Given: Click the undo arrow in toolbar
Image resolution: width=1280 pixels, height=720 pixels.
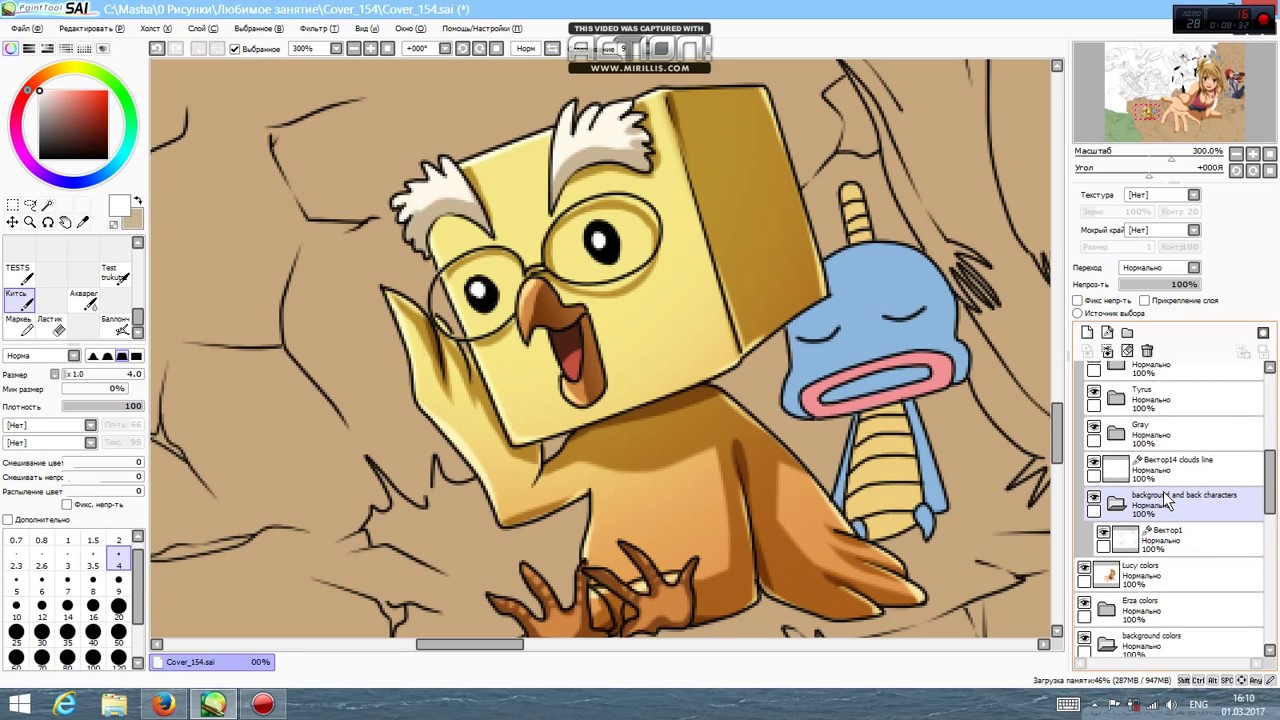Looking at the screenshot, I should pyautogui.click(x=157, y=48).
